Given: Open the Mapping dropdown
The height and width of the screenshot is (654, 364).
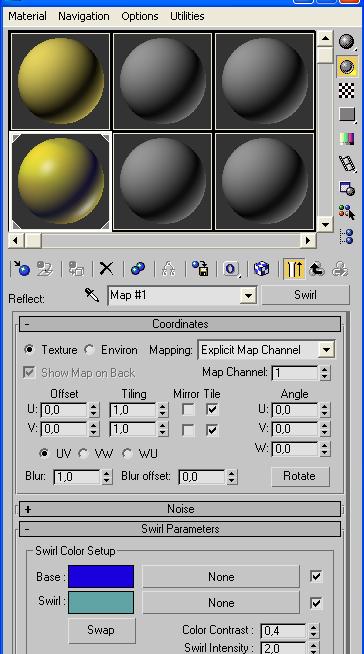Looking at the screenshot, I should click(326, 350).
